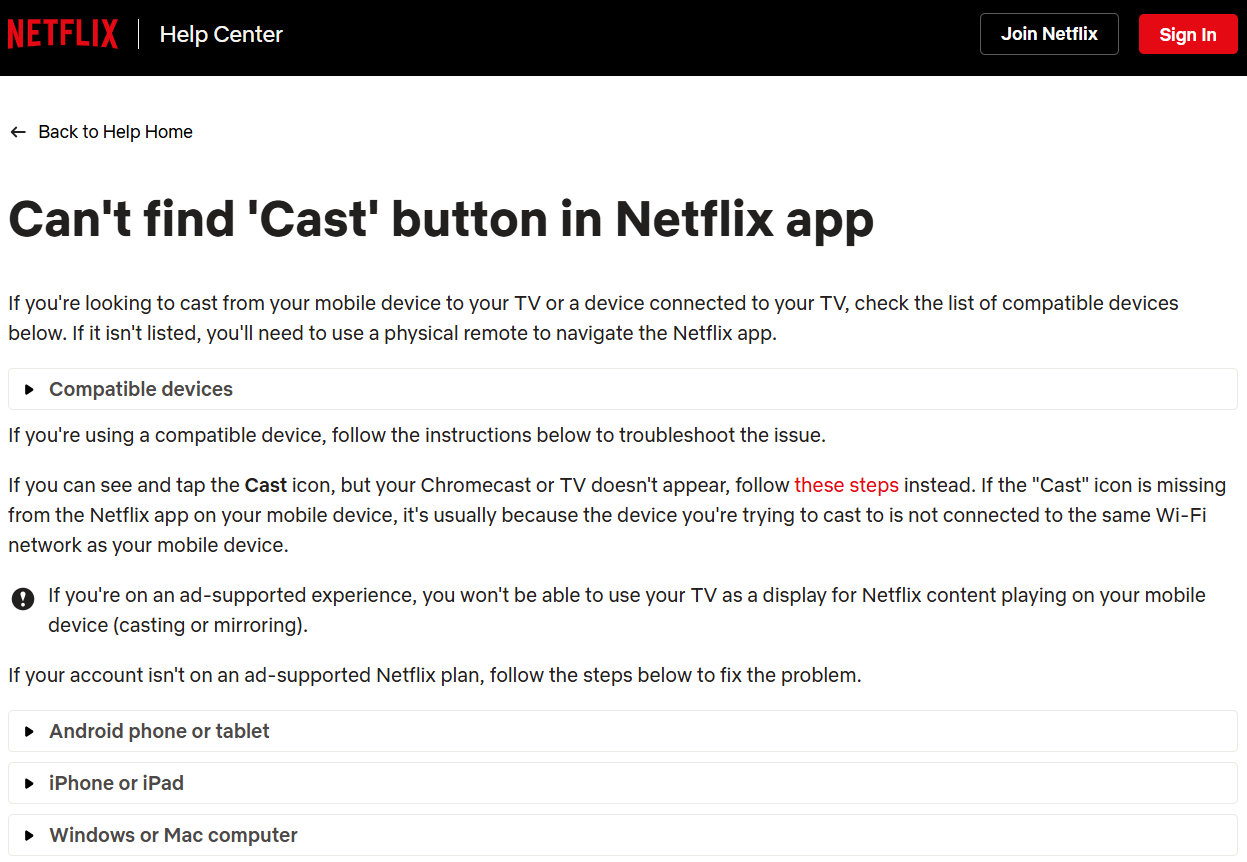Click the sentence about an ad-supported Netflix plan

pyautogui.click(x=435, y=675)
